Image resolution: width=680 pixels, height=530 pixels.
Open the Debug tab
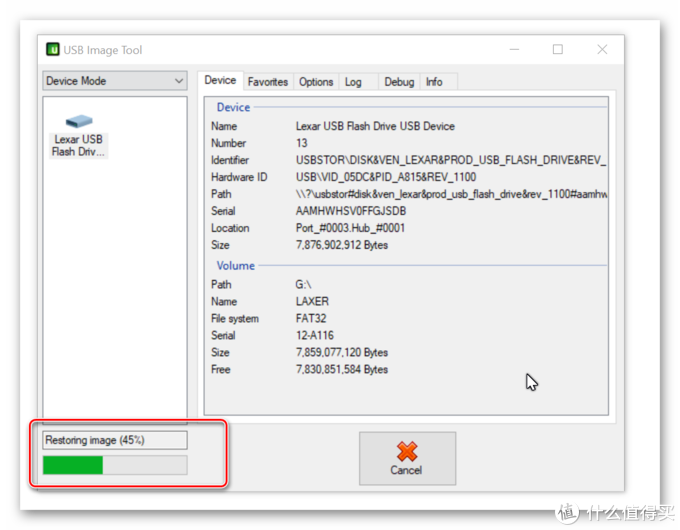click(399, 82)
